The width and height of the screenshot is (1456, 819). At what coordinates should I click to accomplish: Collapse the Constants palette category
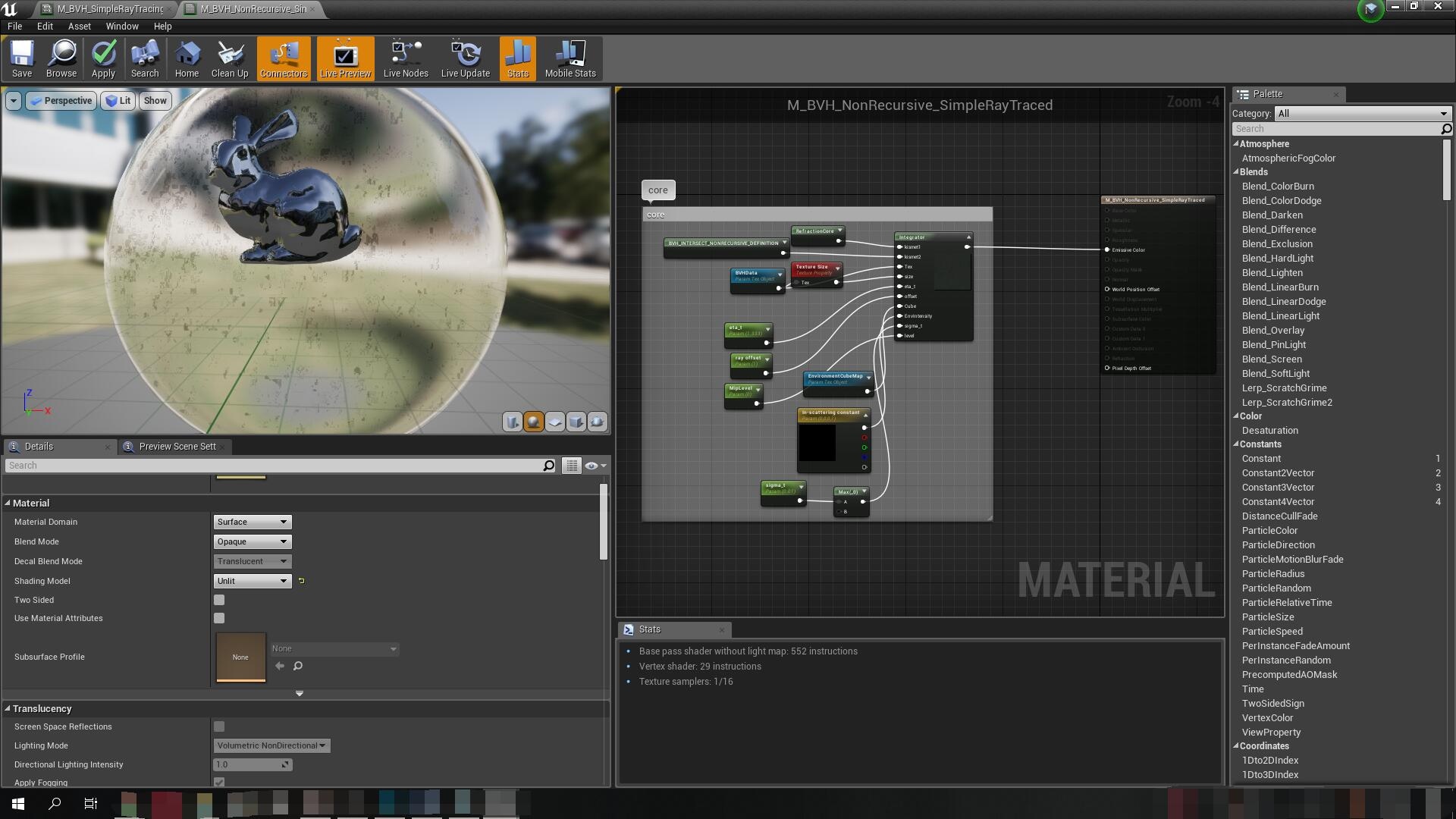(x=1237, y=444)
